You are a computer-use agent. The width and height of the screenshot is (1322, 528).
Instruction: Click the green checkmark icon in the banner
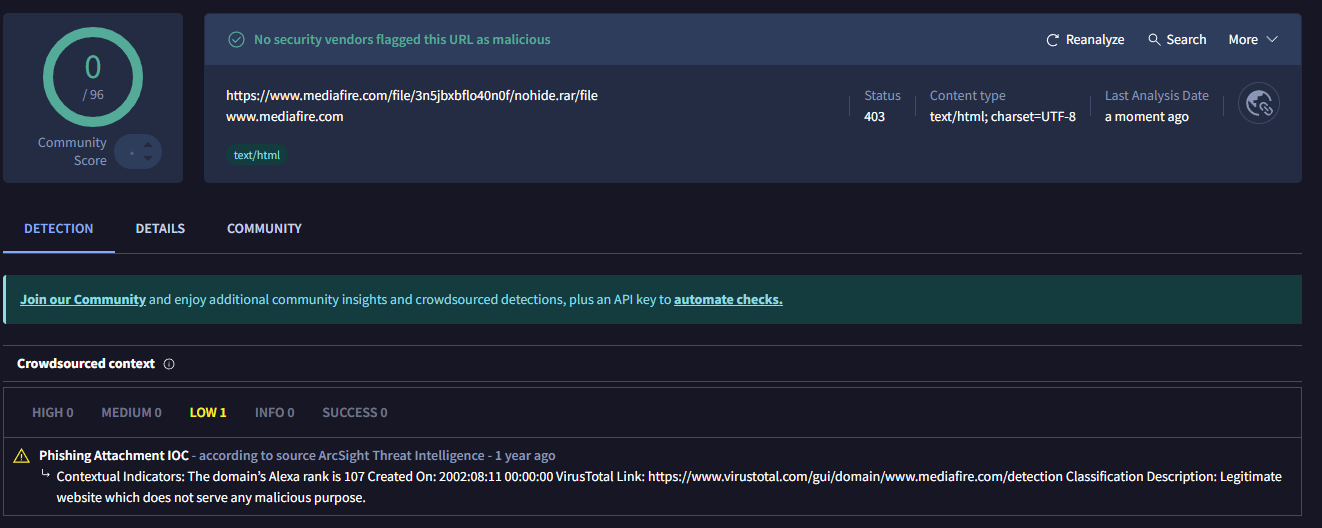[236, 40]
